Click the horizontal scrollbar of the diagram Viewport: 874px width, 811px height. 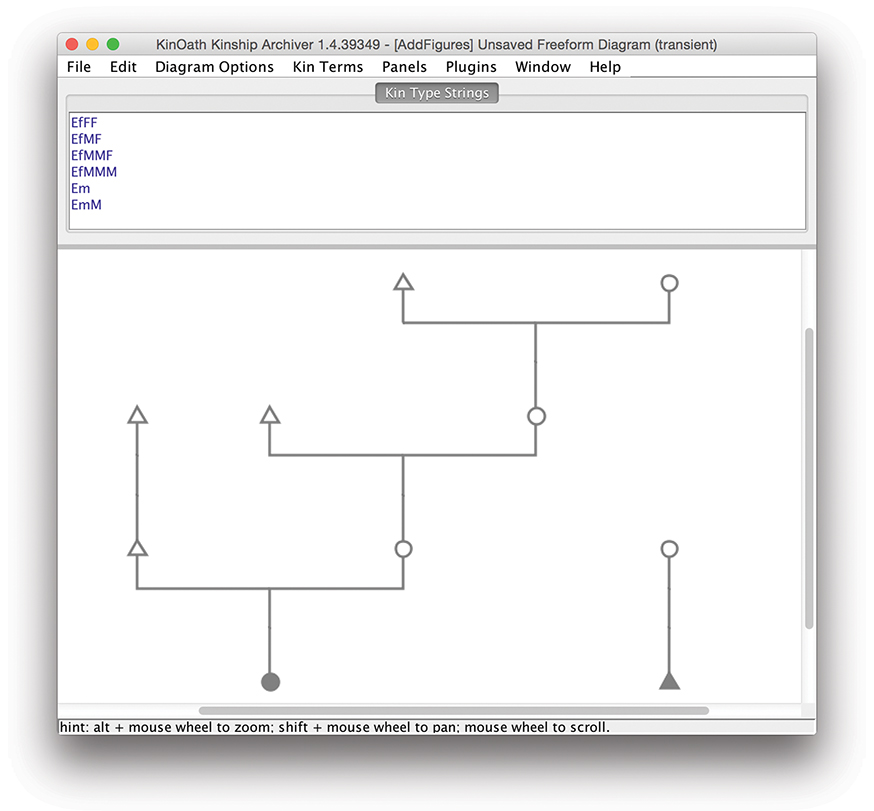[x=454, y=711]
